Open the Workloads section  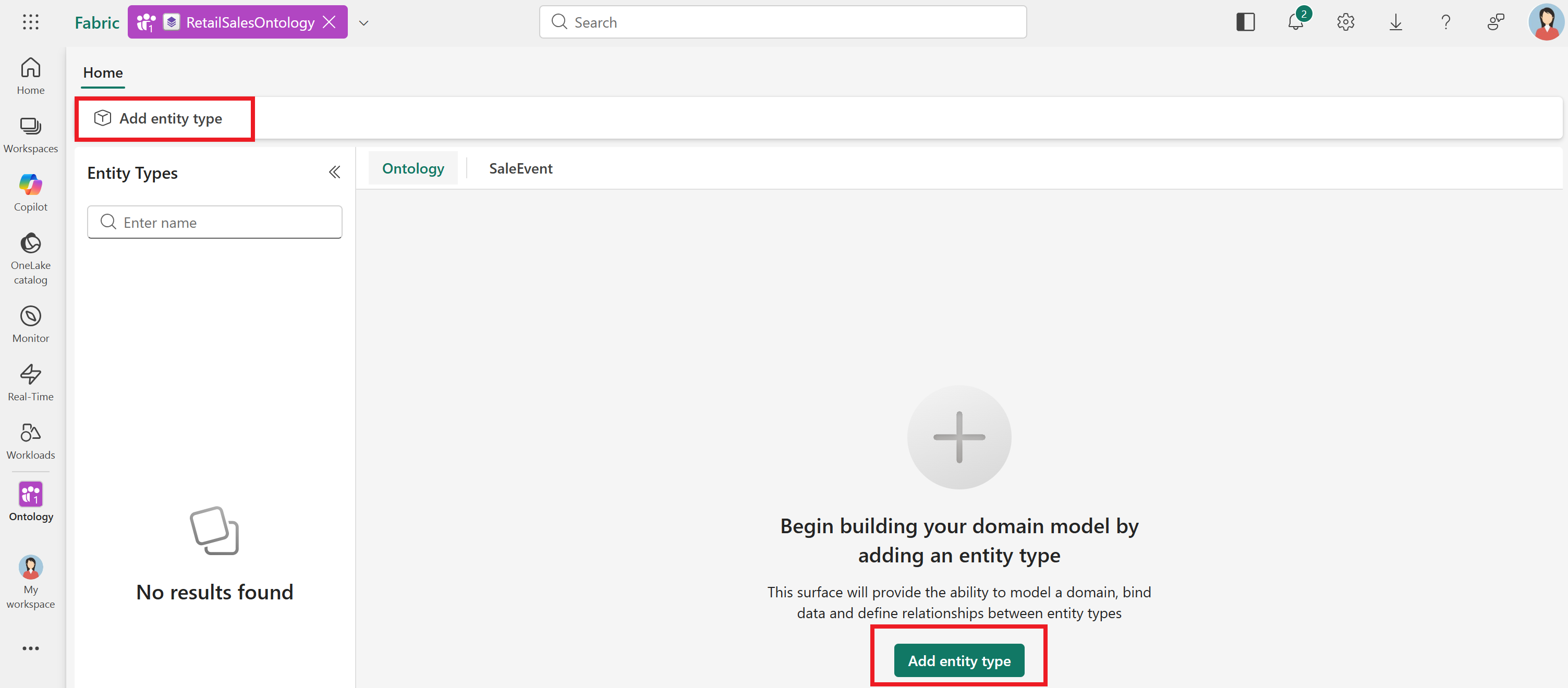(x=30, y=439)
